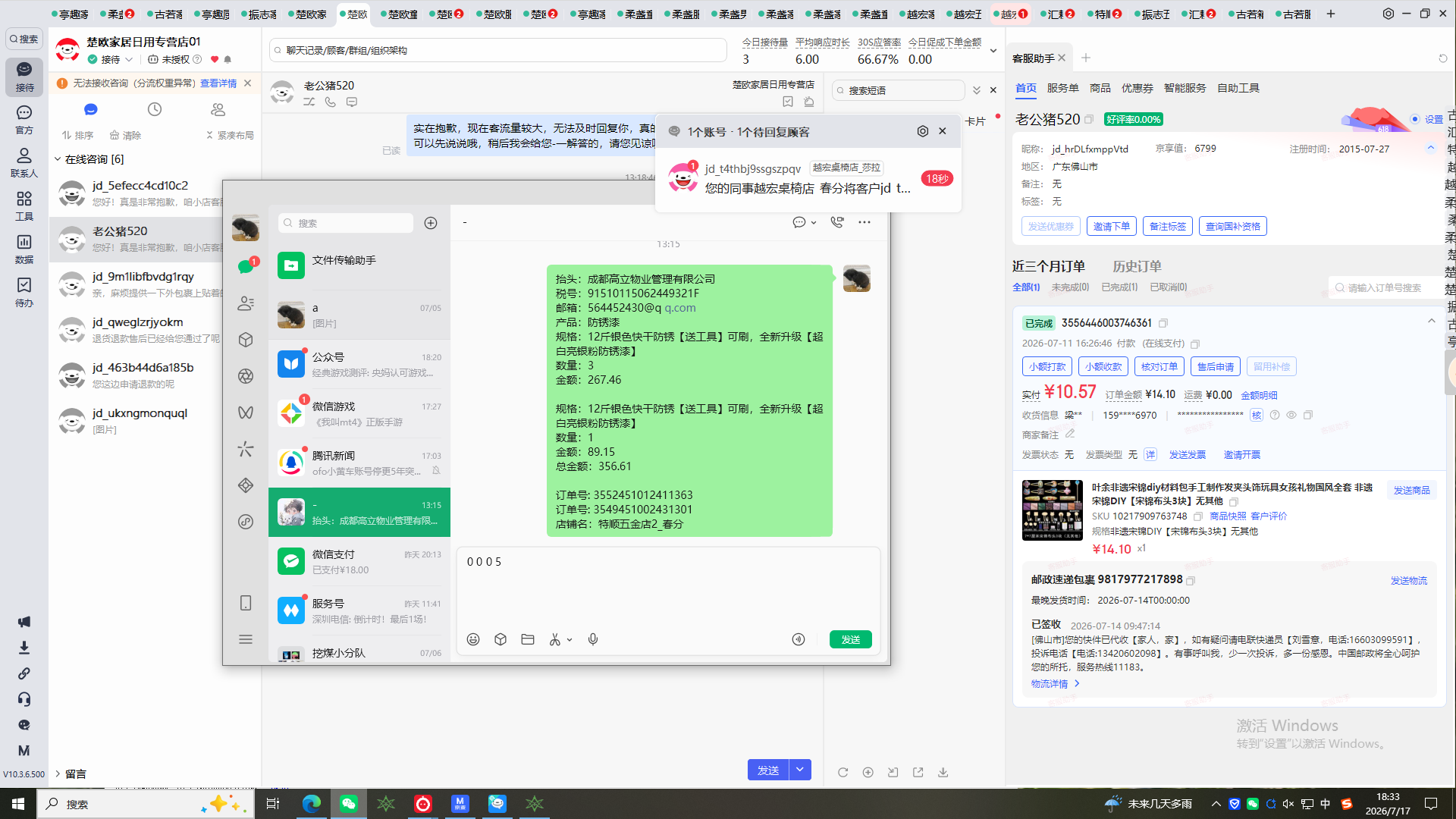Toggle the bell notification icon under shop name
The height and width of the screenshot is (819, 1456).
point(227,59)
